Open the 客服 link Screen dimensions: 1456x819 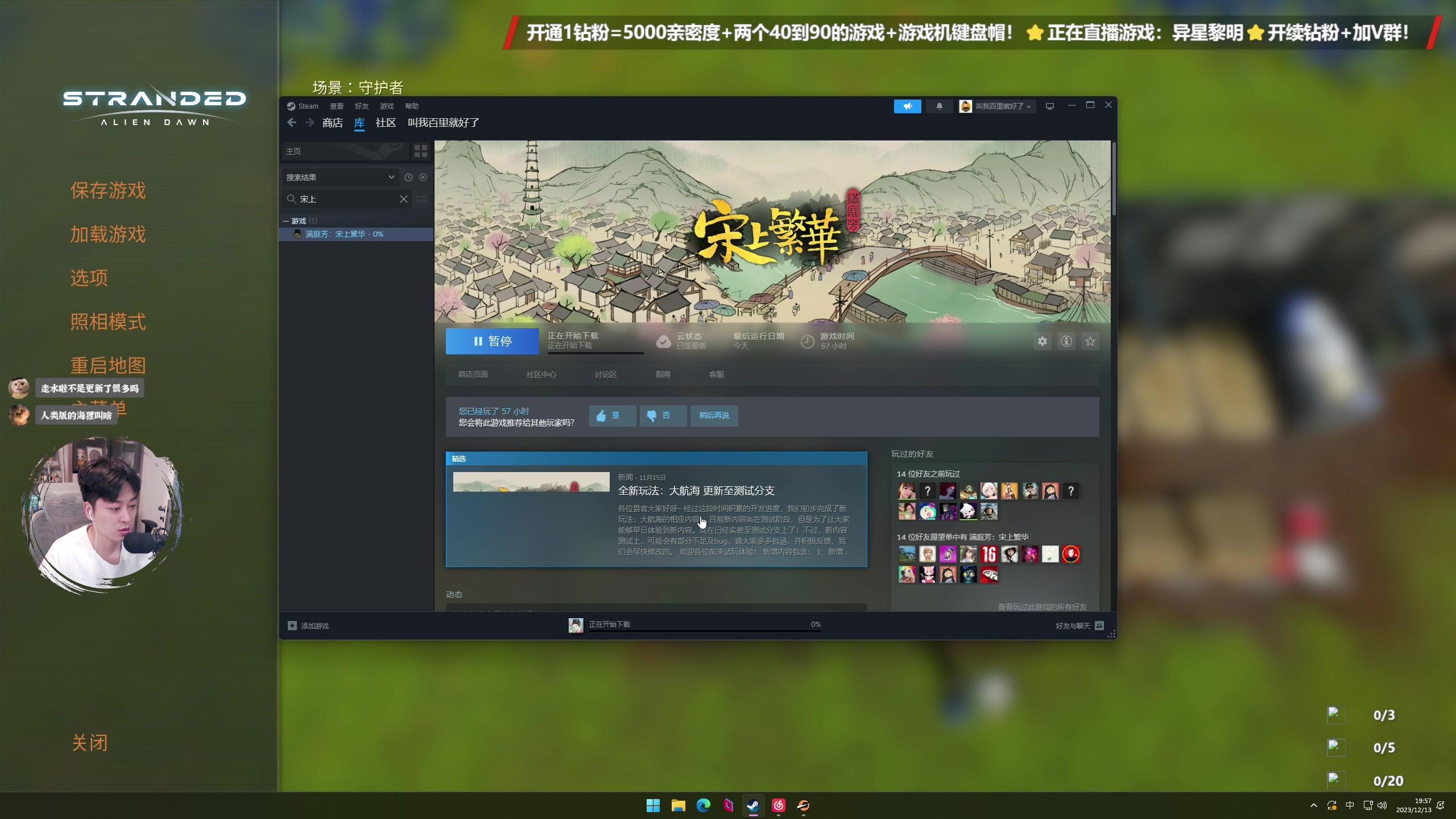[x=717, y=374]
